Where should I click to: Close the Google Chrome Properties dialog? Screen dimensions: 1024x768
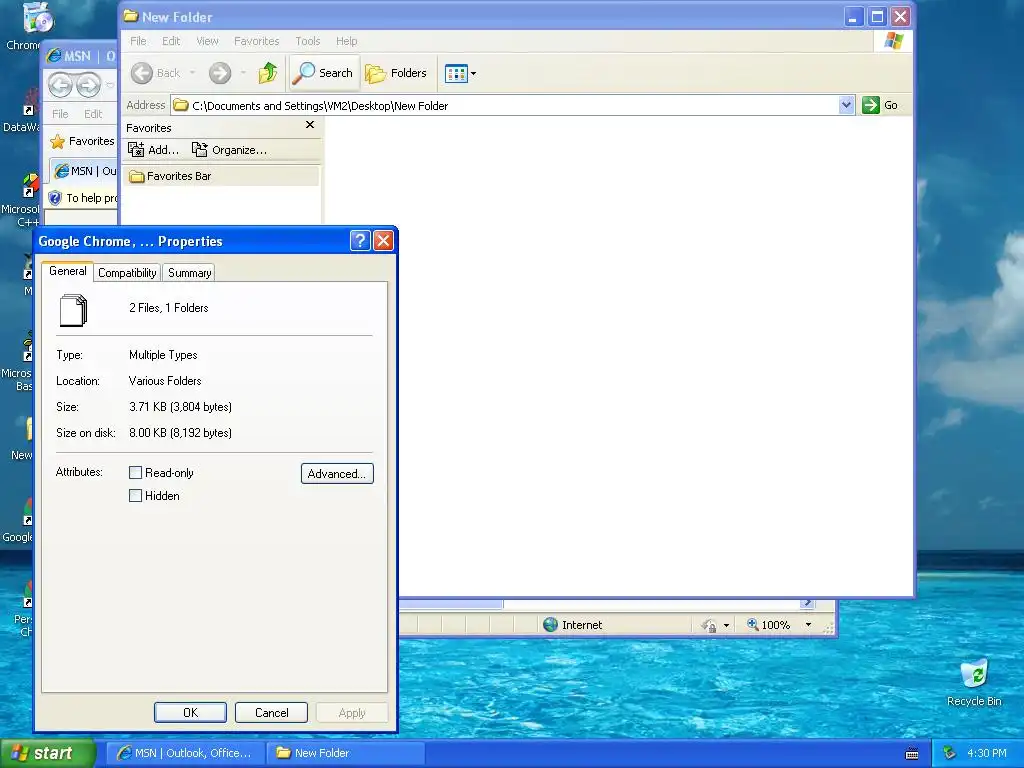click(383, 241)
